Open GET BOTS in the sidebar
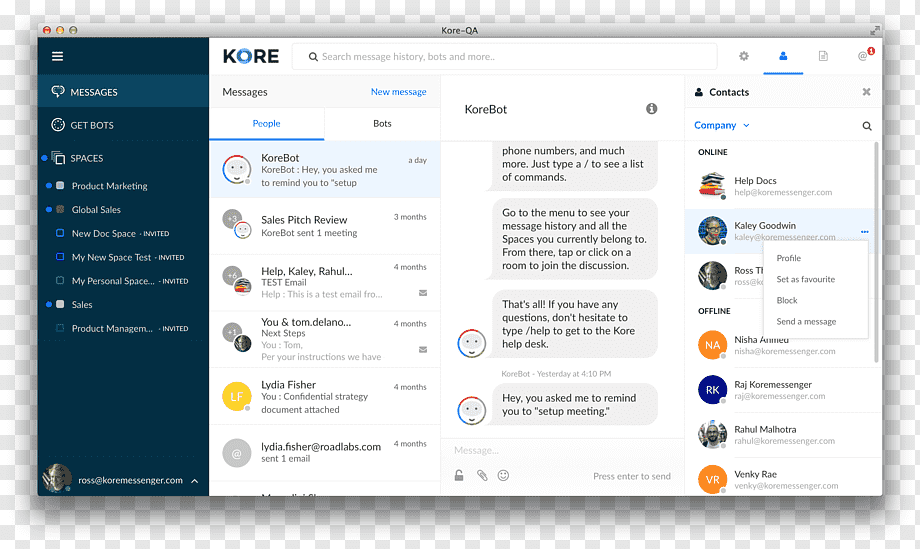This screenshot has height=549, width=920. pyautogui.click(x=92, y=125)
